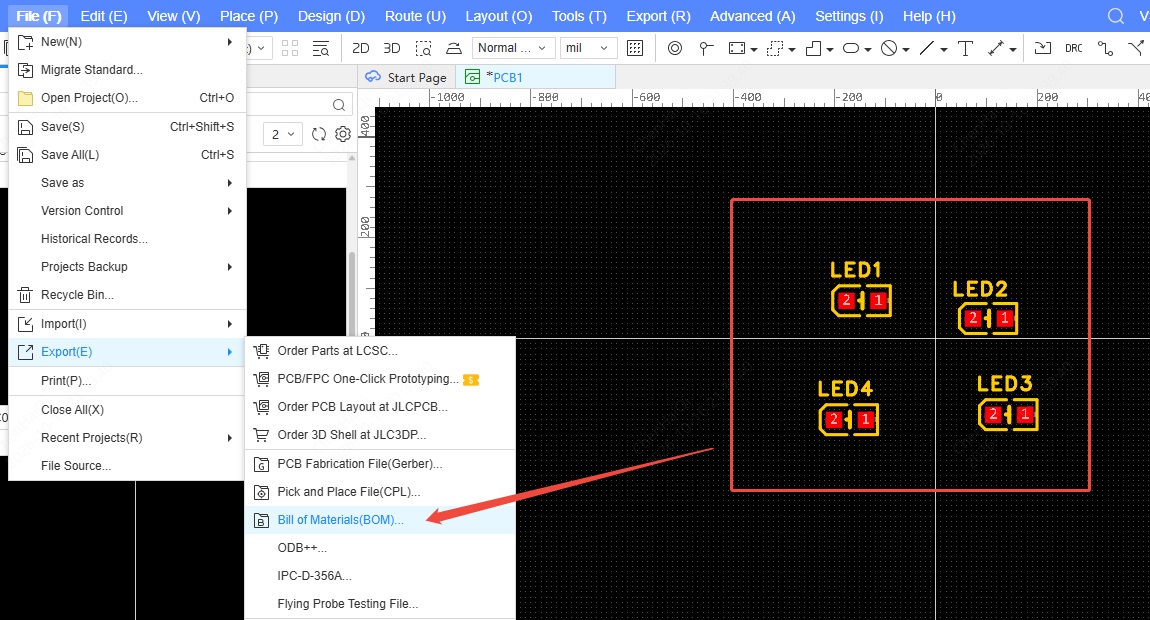This screenshot has height=620, width=1150.
Task: Run the DRC check icon
Action: (1074, 48)
